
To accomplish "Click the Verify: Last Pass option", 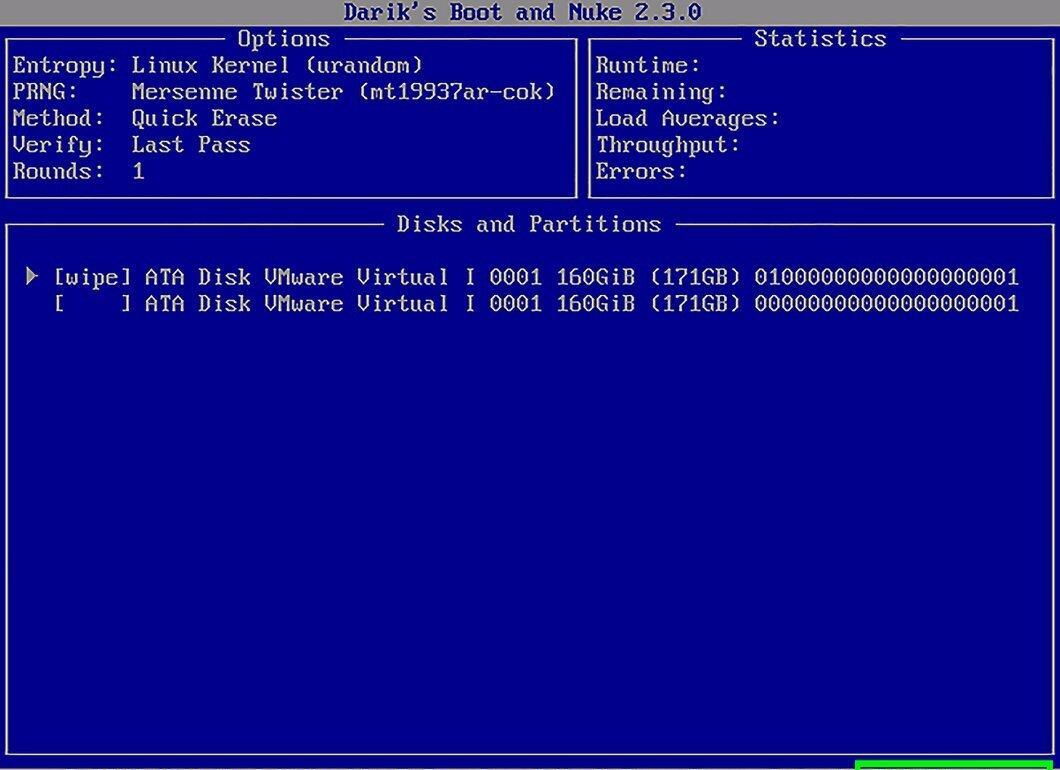I will [x=131, y=145].
